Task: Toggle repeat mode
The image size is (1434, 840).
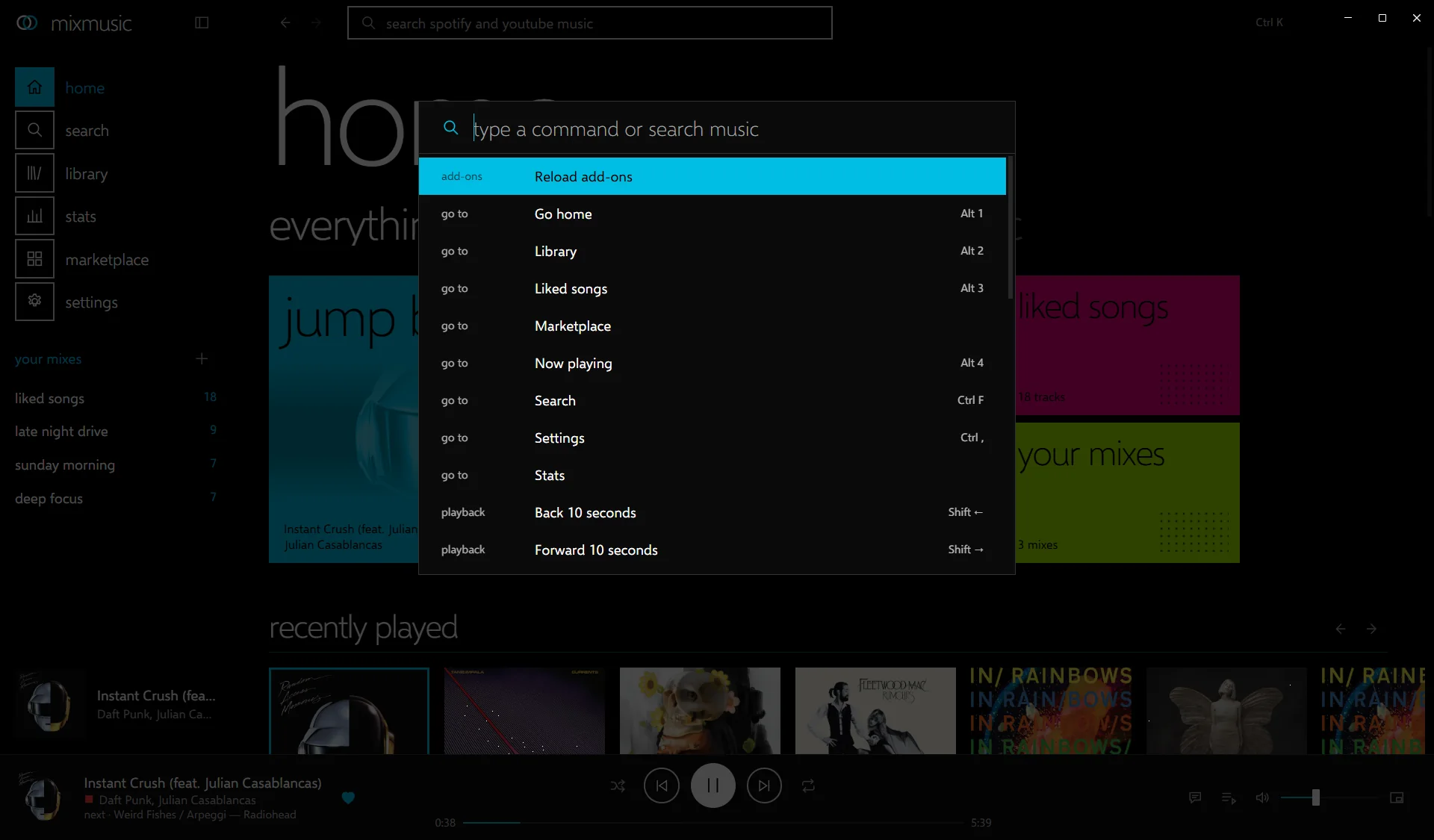Action: click(808, 785)
